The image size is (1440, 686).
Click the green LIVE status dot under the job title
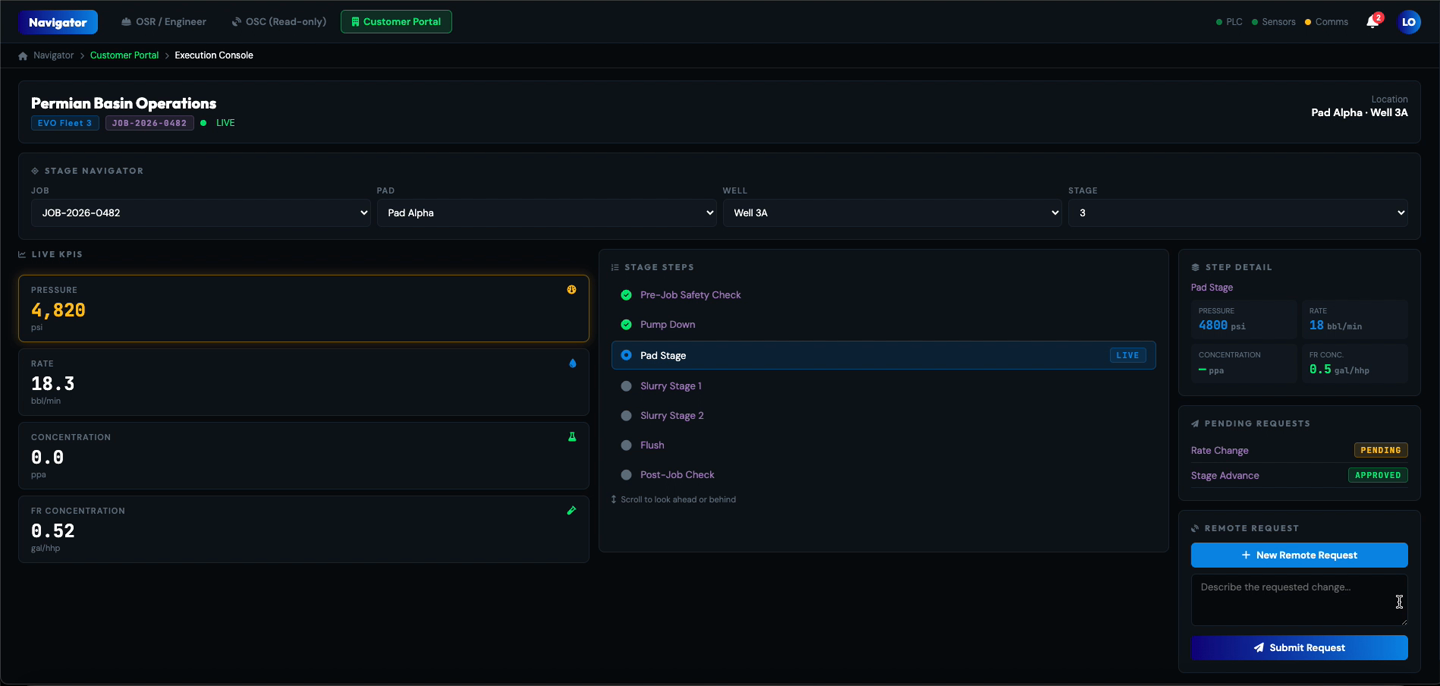(203, 123)
